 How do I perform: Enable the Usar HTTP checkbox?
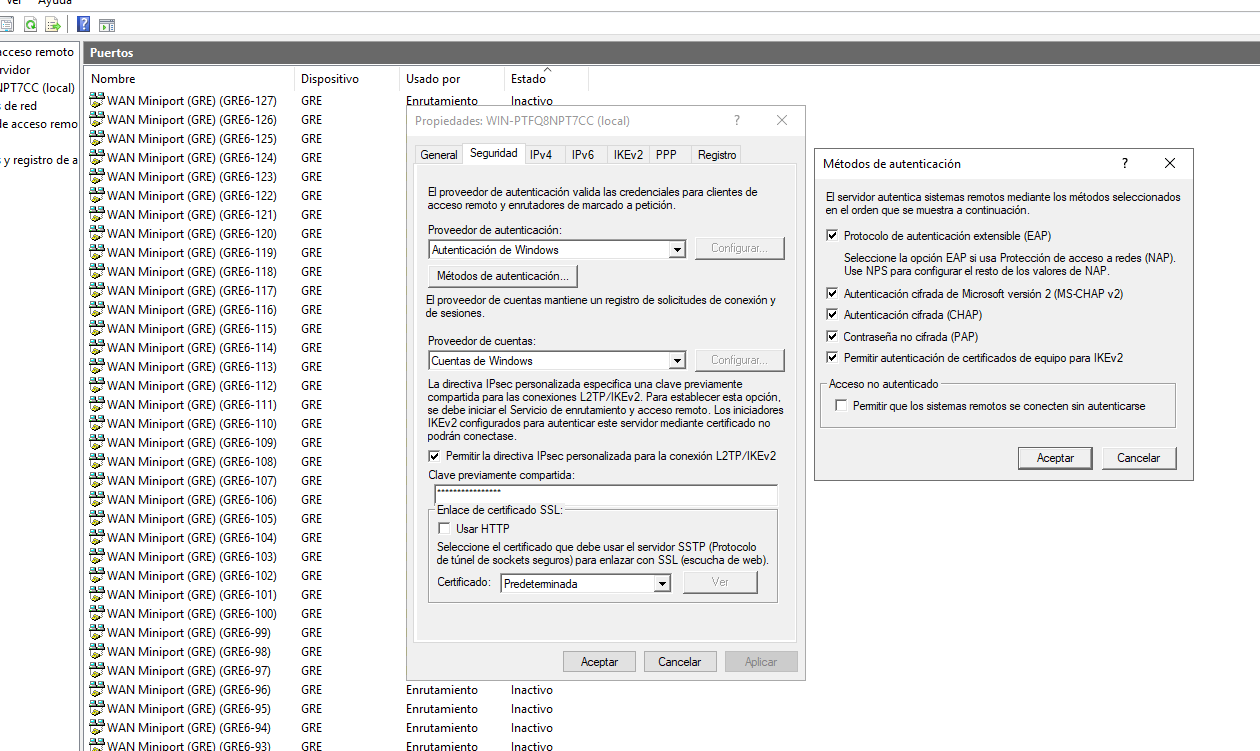tap(445, 529)
